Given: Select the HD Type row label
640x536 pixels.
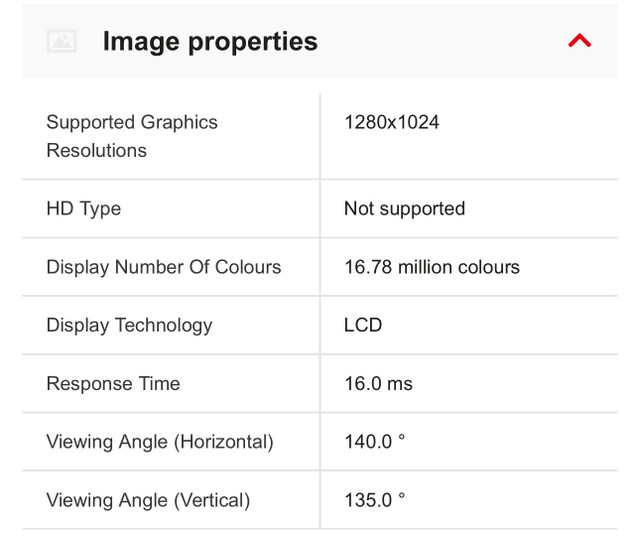Looking at the screenshot, I should pos(84,209).
